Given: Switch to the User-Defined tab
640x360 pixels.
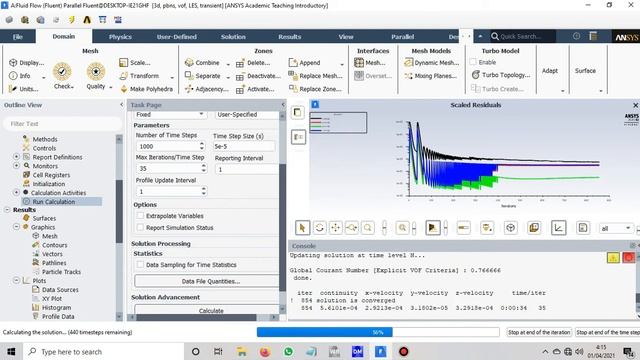Looking at the screenshot, I should pyautogui.click(x=177, y=36).
